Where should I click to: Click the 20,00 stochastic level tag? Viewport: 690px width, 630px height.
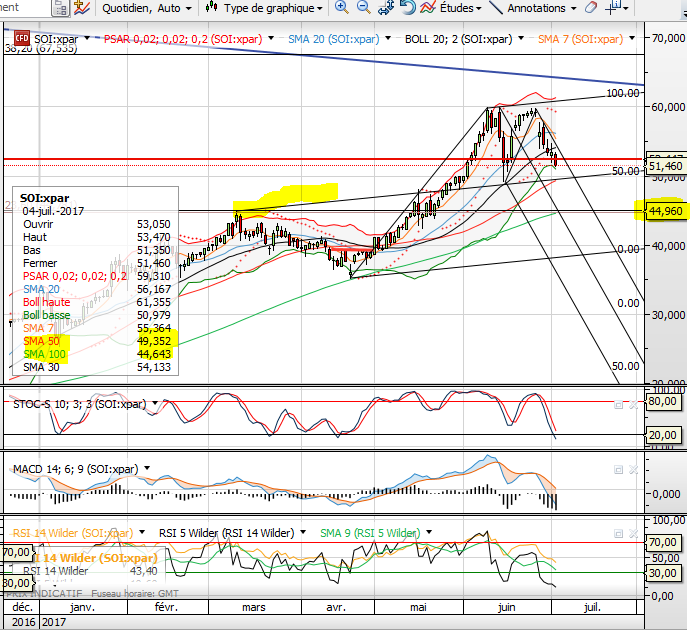[662, 435]
